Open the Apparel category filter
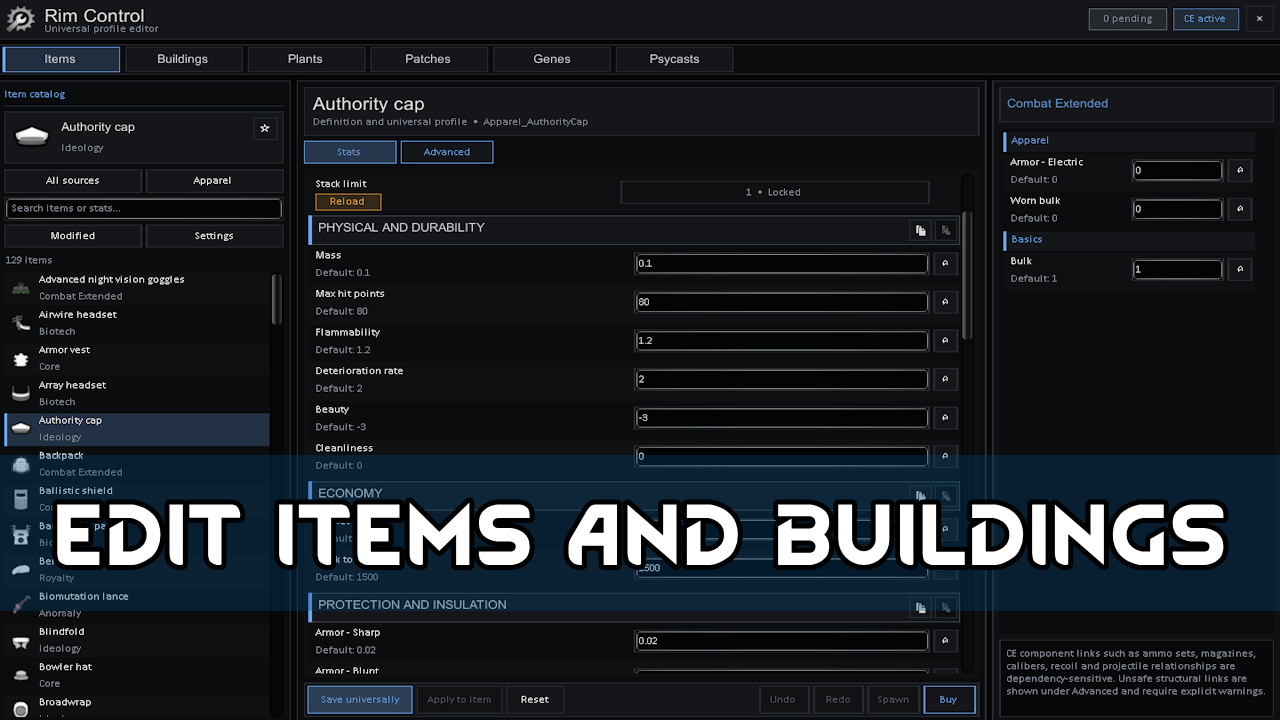1280x720 pixels. pos(213,181)
